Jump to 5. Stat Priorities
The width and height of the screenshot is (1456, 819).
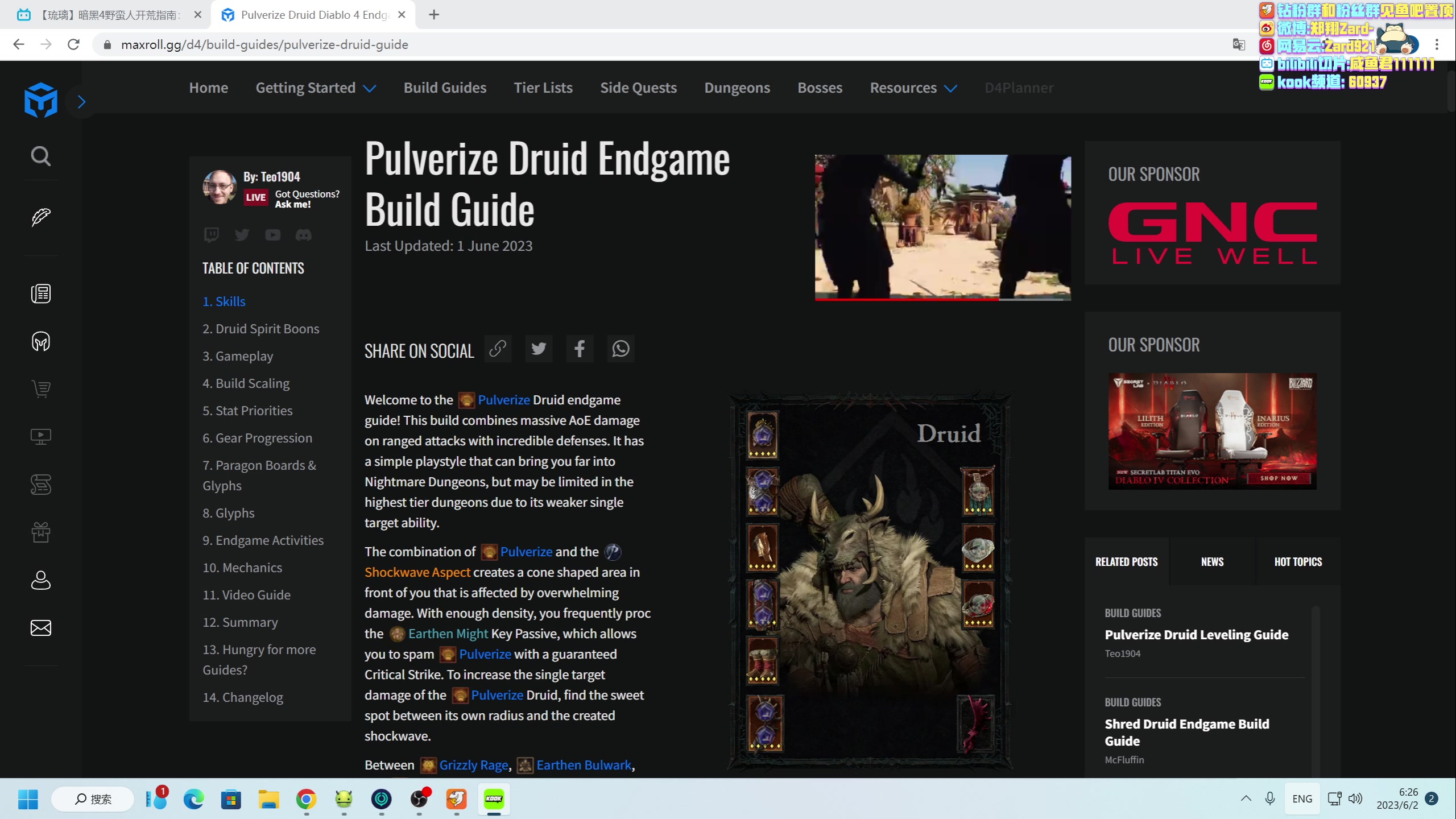tap(247, 411)
